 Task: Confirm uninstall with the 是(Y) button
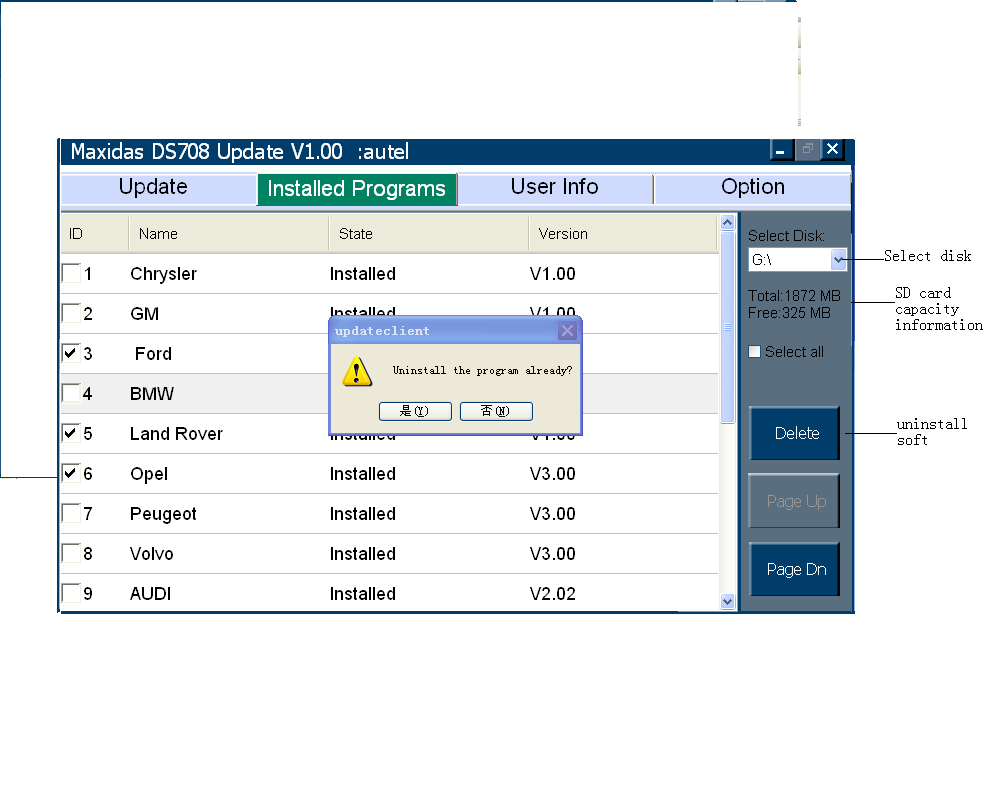tap(415, 411)
